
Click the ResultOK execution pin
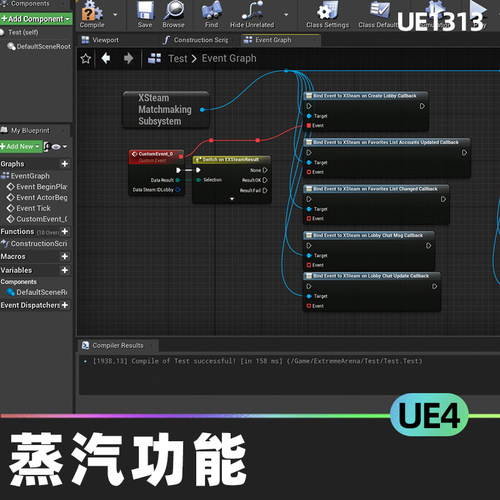265,180
